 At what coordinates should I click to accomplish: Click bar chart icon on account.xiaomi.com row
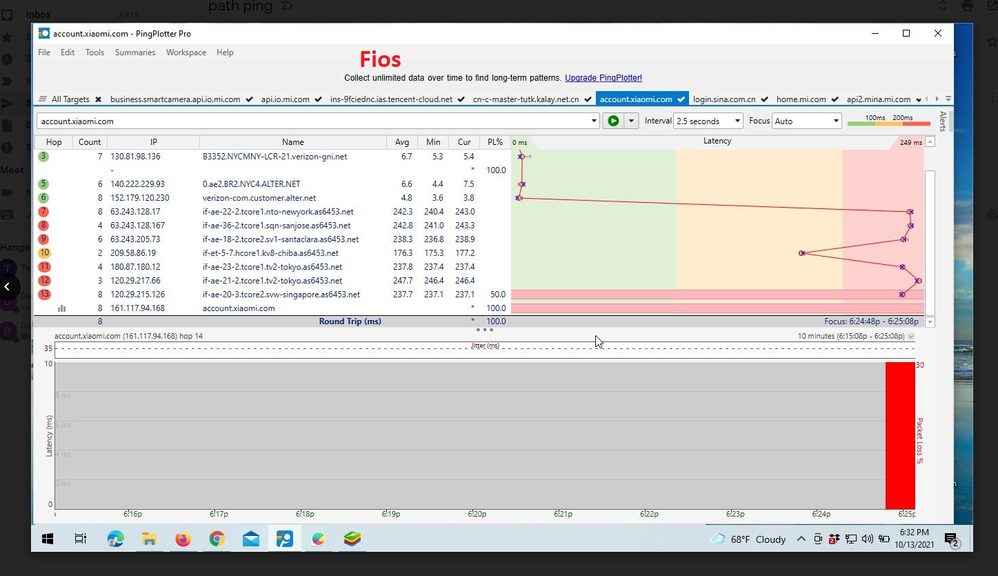(62, 308)
